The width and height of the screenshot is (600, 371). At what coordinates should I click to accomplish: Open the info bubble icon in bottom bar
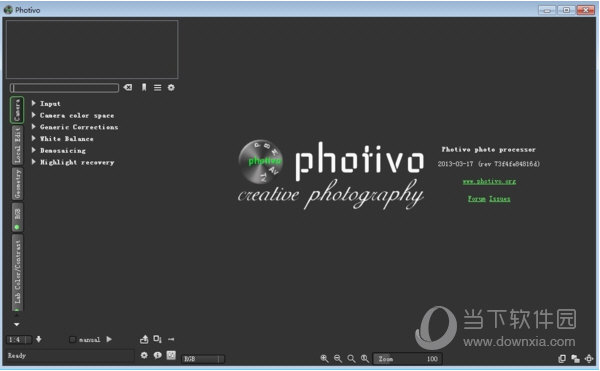point(157,355)
